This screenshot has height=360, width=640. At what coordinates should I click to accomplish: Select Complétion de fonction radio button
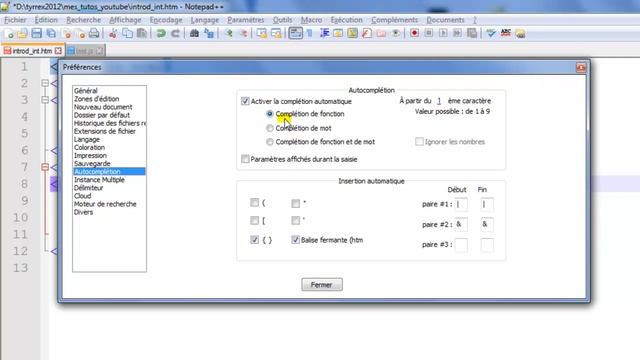[x=270, y=114]
